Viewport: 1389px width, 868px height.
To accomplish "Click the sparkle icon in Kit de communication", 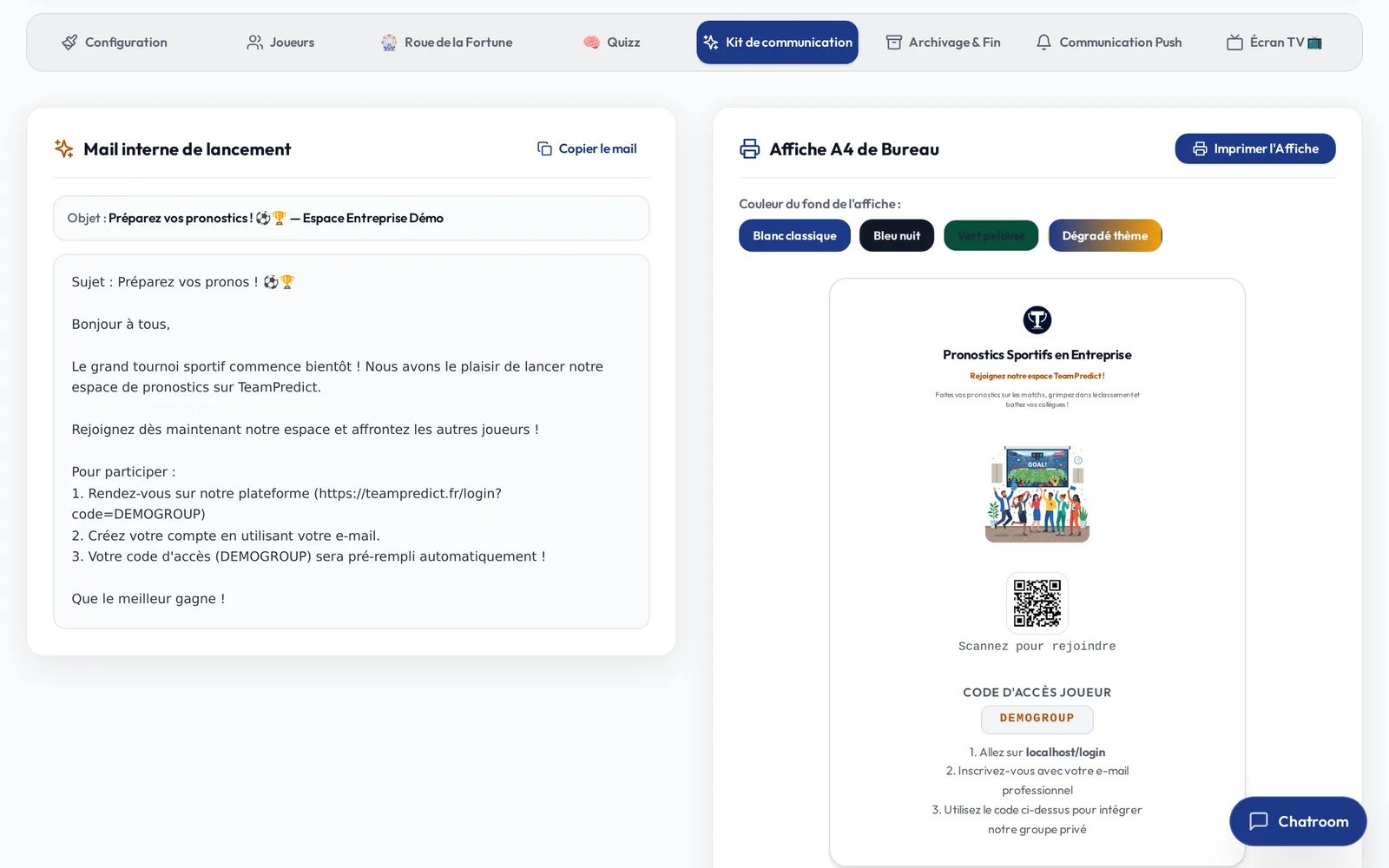I will (x=711, y=43).
